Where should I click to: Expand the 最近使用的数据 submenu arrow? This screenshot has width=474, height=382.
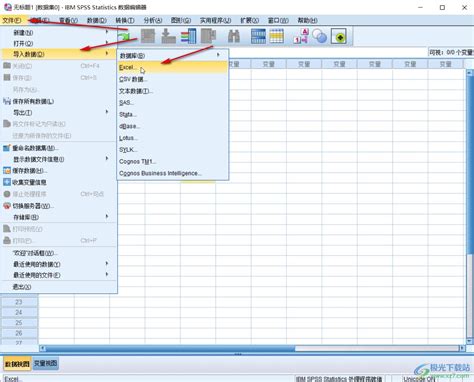tap(107, 263)
